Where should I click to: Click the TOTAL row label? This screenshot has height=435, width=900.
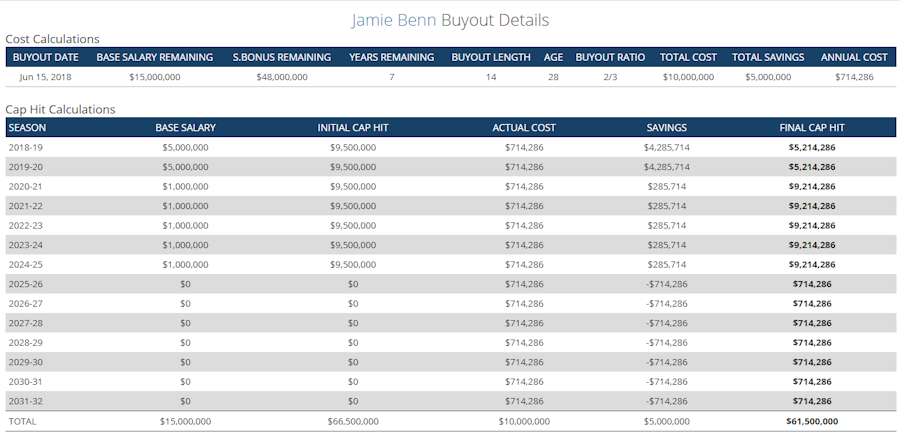22,421
